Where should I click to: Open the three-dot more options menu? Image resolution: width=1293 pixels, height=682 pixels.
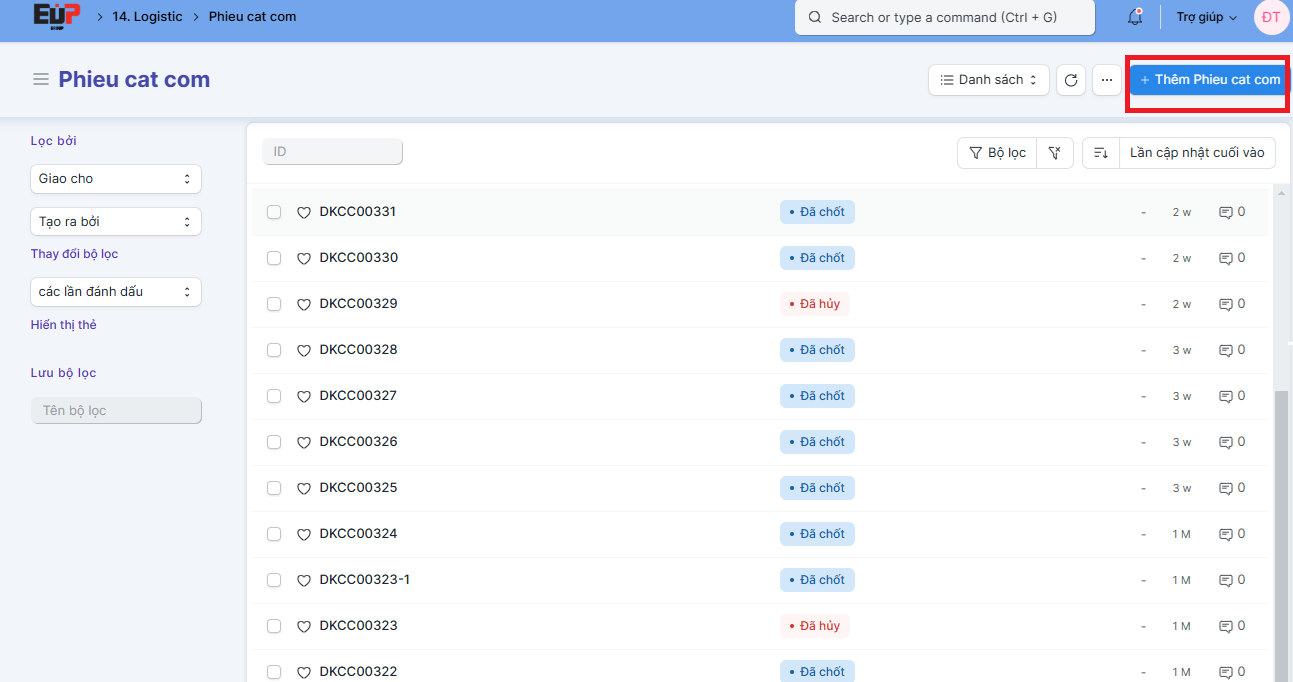[x=1106, y=80]
